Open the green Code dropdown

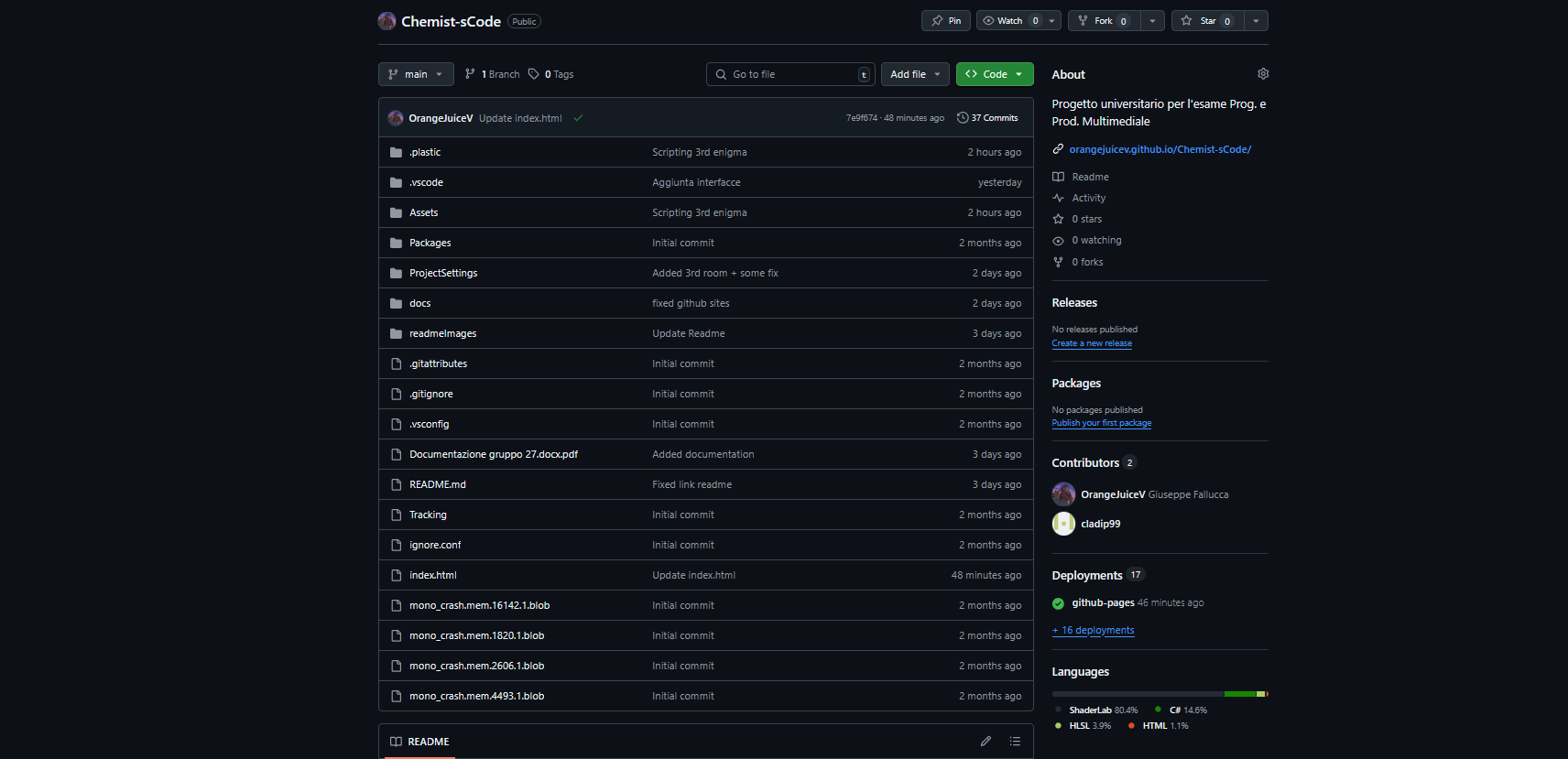[x=995, y=74]
